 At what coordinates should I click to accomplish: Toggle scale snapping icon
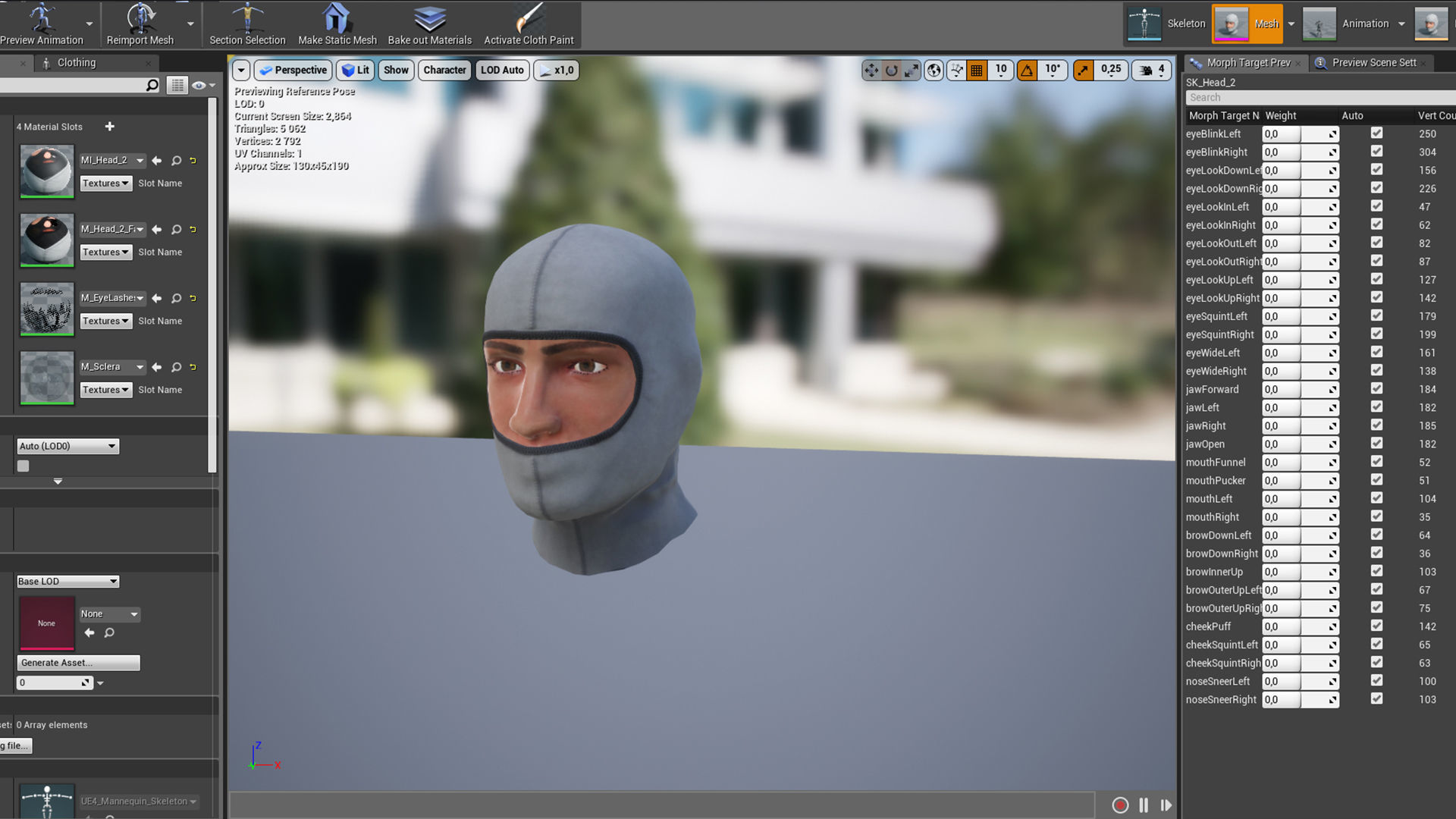tap(1083, 71)
